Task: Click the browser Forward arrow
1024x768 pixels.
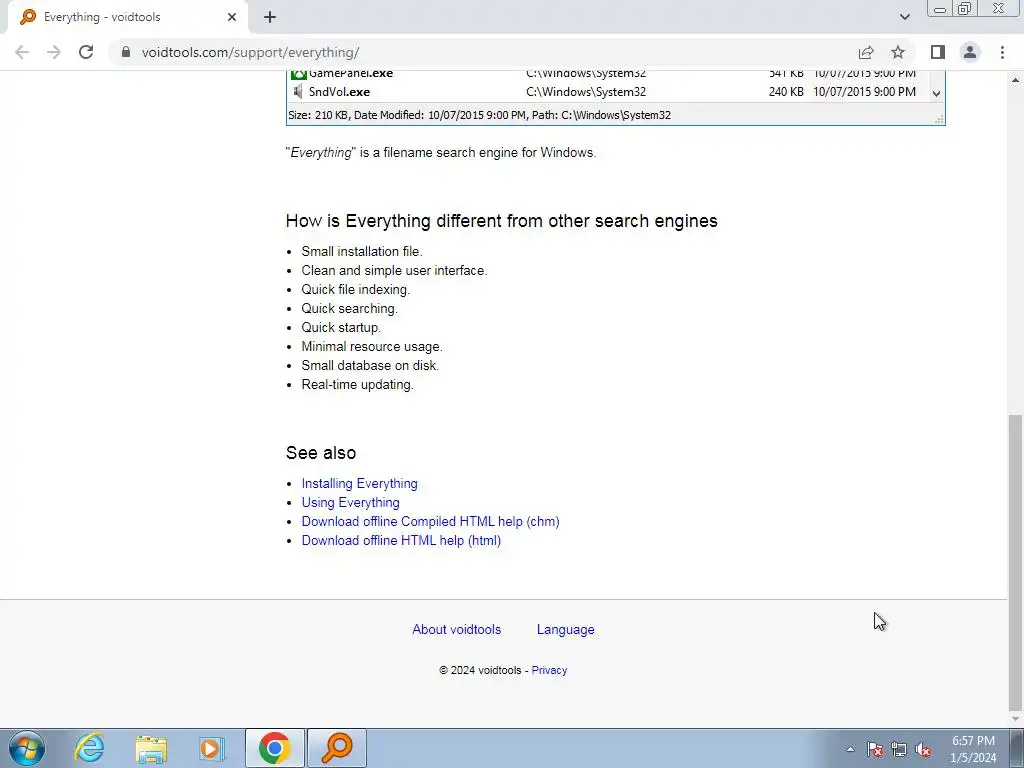Action: [54, 52]
